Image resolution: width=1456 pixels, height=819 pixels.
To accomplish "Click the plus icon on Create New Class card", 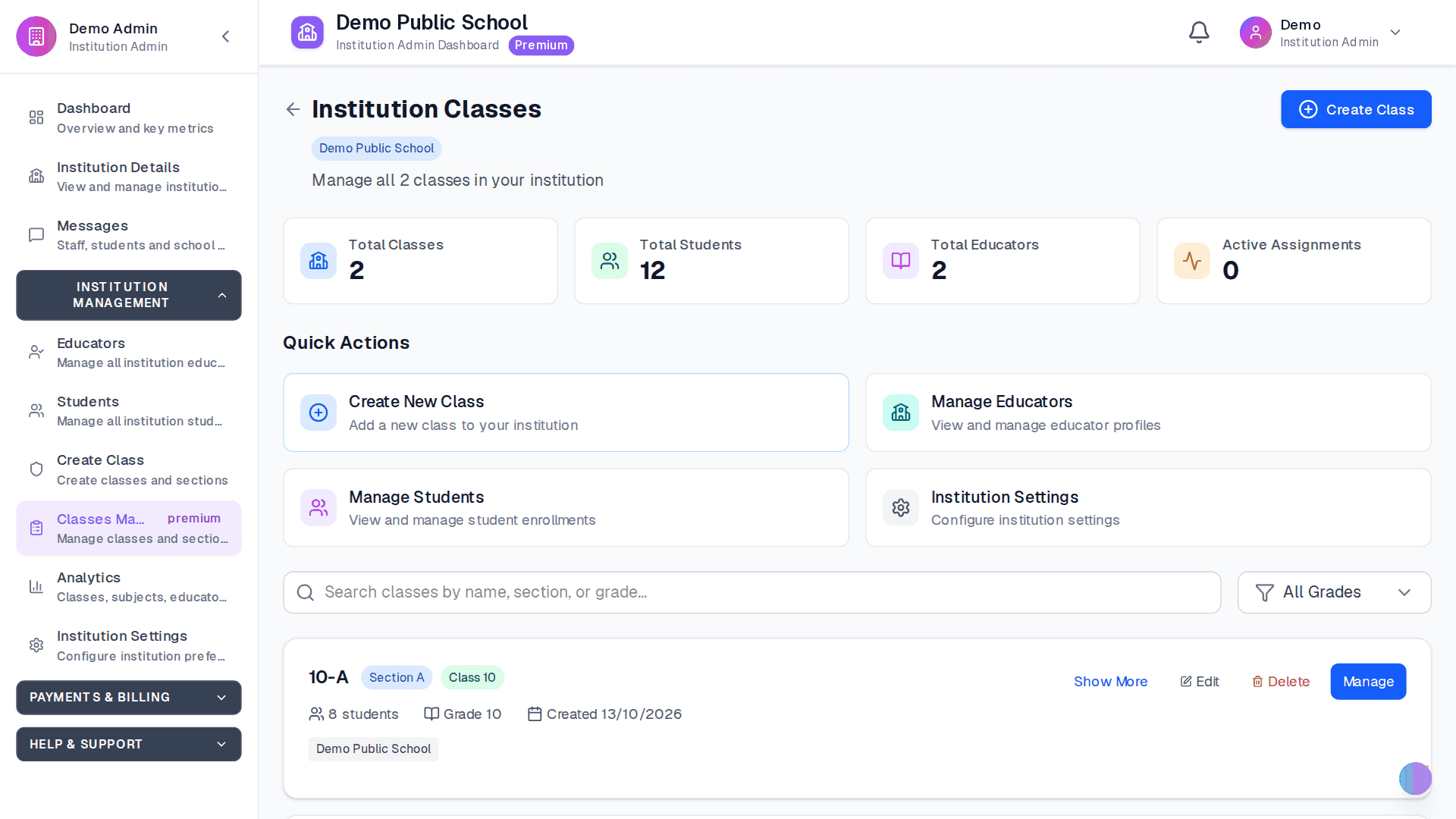I will [x=318, y=413].
